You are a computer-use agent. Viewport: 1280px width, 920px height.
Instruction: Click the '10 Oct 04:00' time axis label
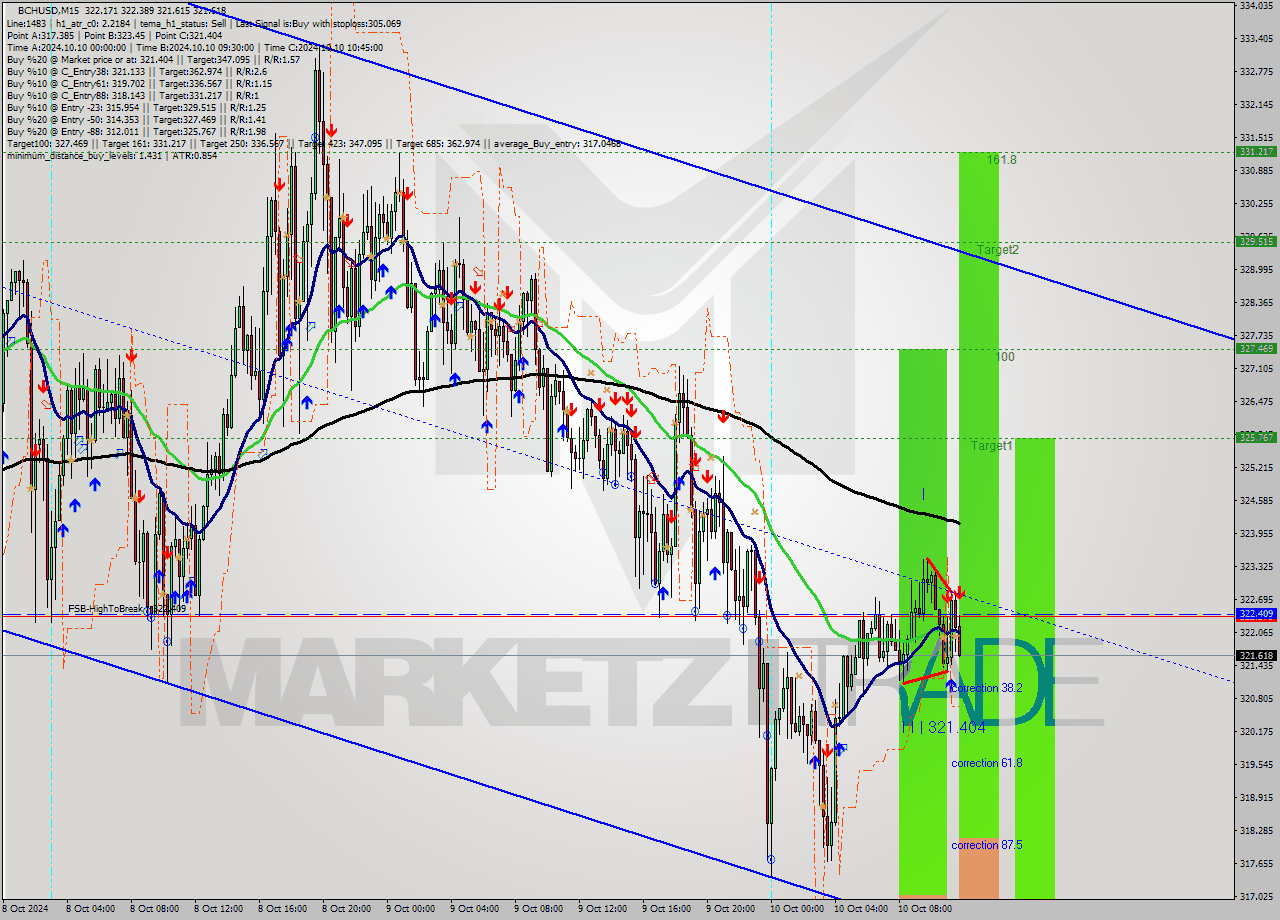click(860, 909)
